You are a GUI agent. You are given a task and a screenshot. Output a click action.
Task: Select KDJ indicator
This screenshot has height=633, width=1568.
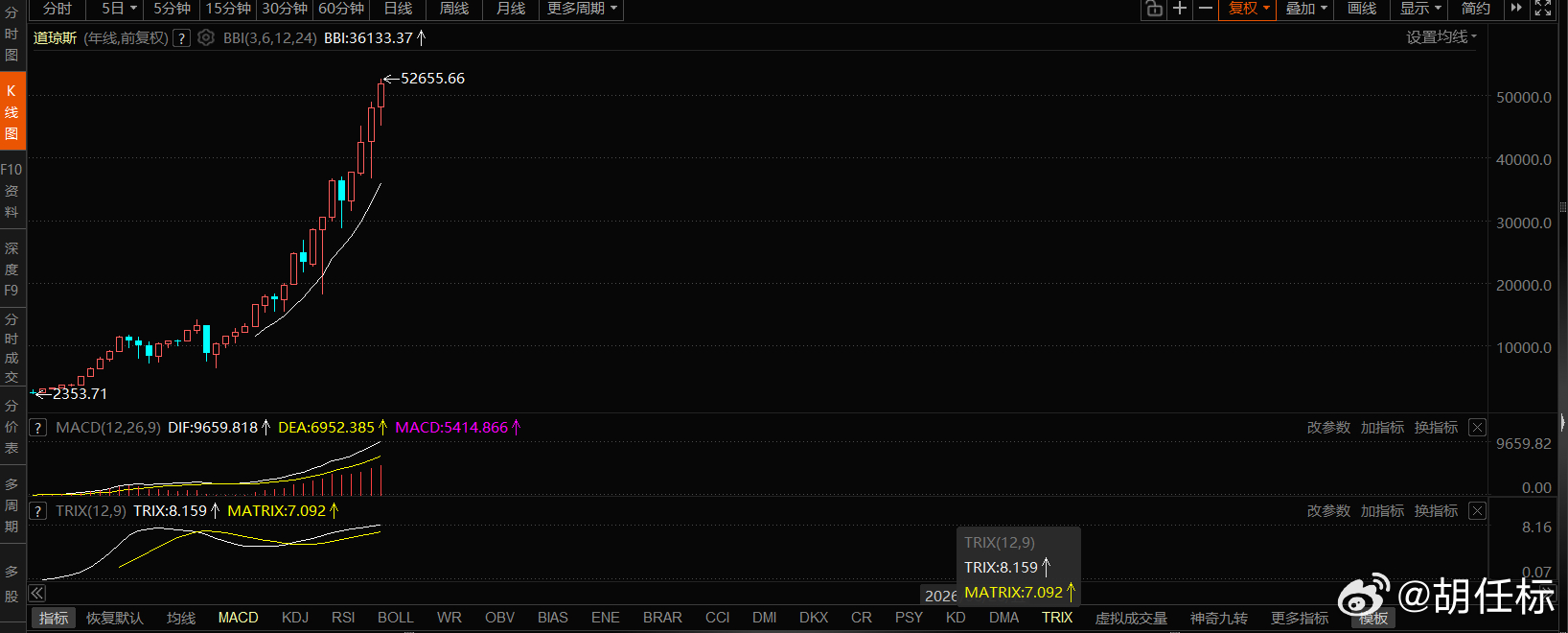pyautogui.click(x=295, y=618)
